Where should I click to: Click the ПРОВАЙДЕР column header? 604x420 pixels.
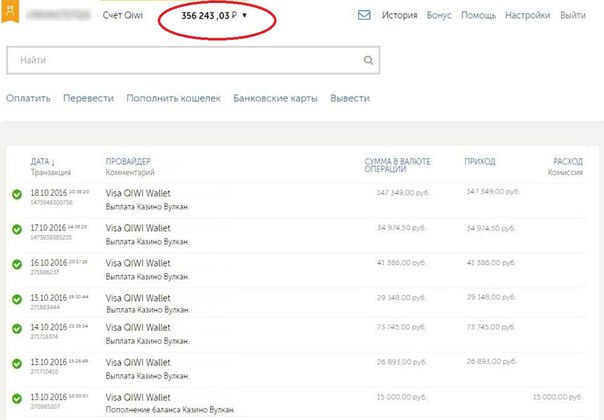[128, 161]
